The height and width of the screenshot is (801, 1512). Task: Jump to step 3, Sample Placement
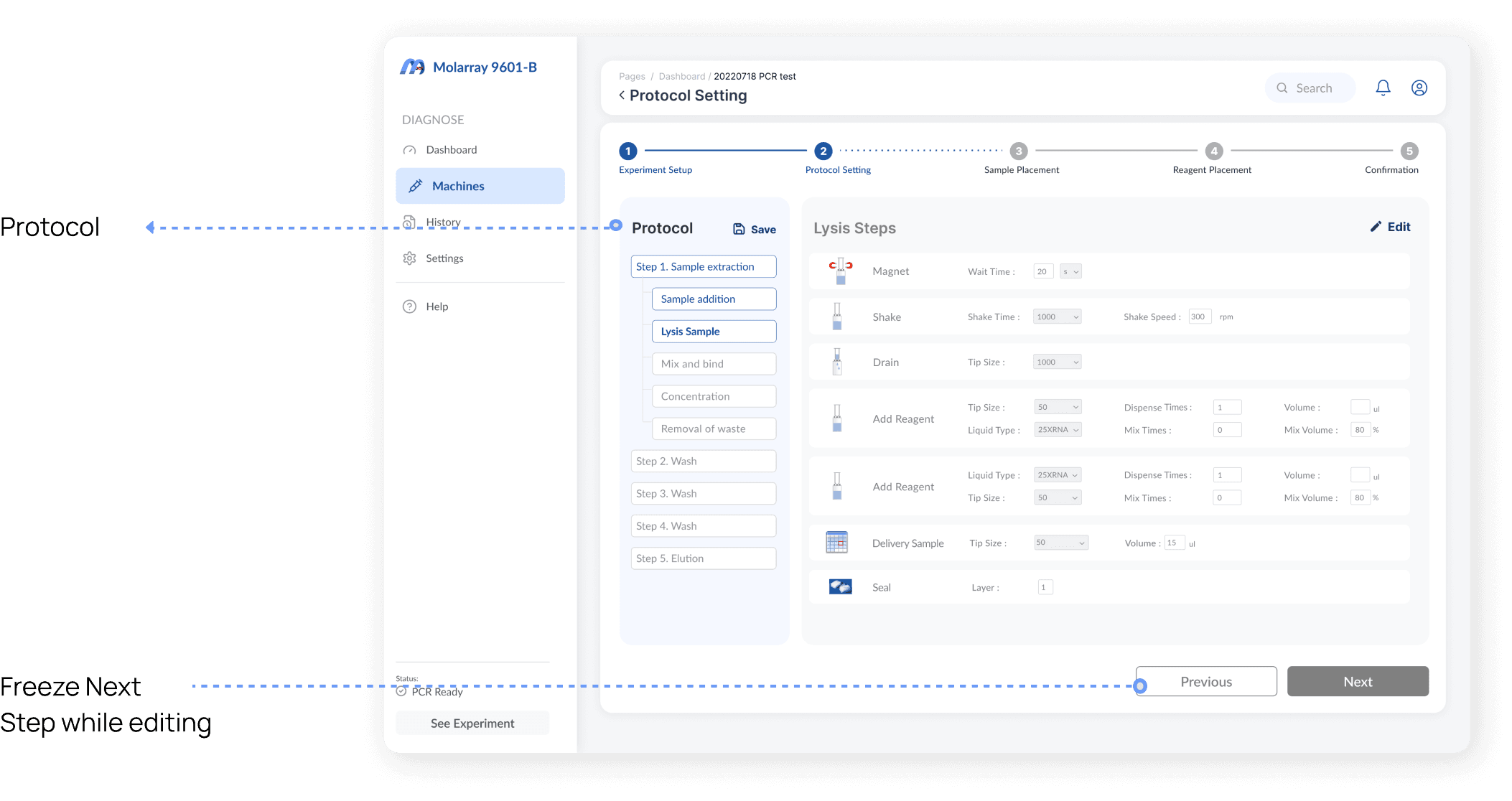(1018, 151)
